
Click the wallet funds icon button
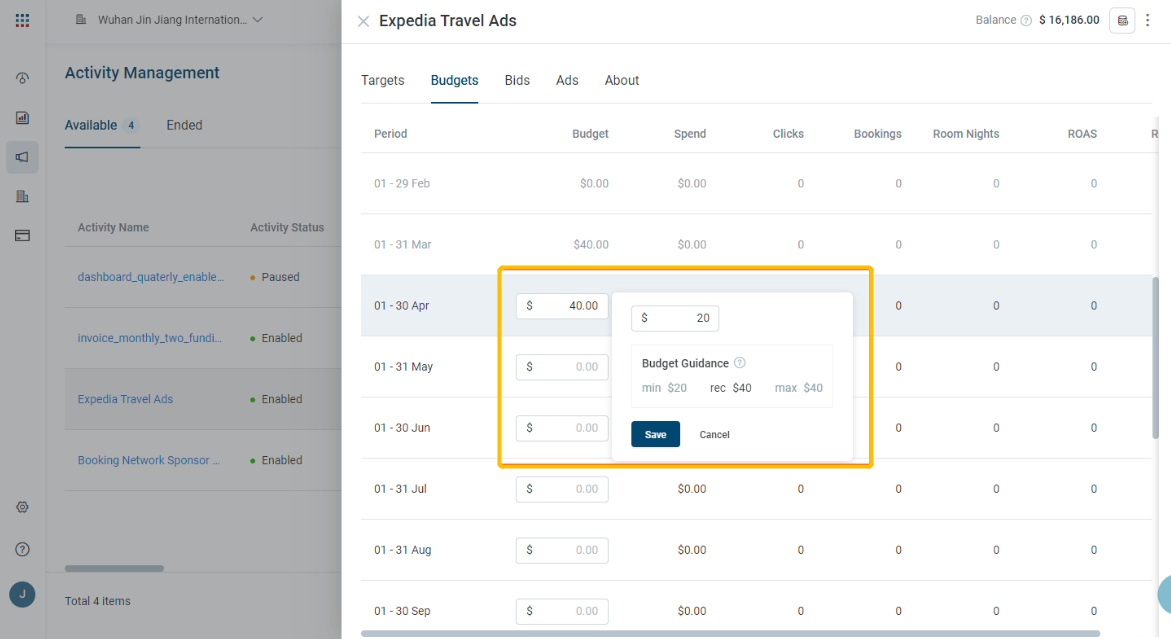[x=1122, y=21]
